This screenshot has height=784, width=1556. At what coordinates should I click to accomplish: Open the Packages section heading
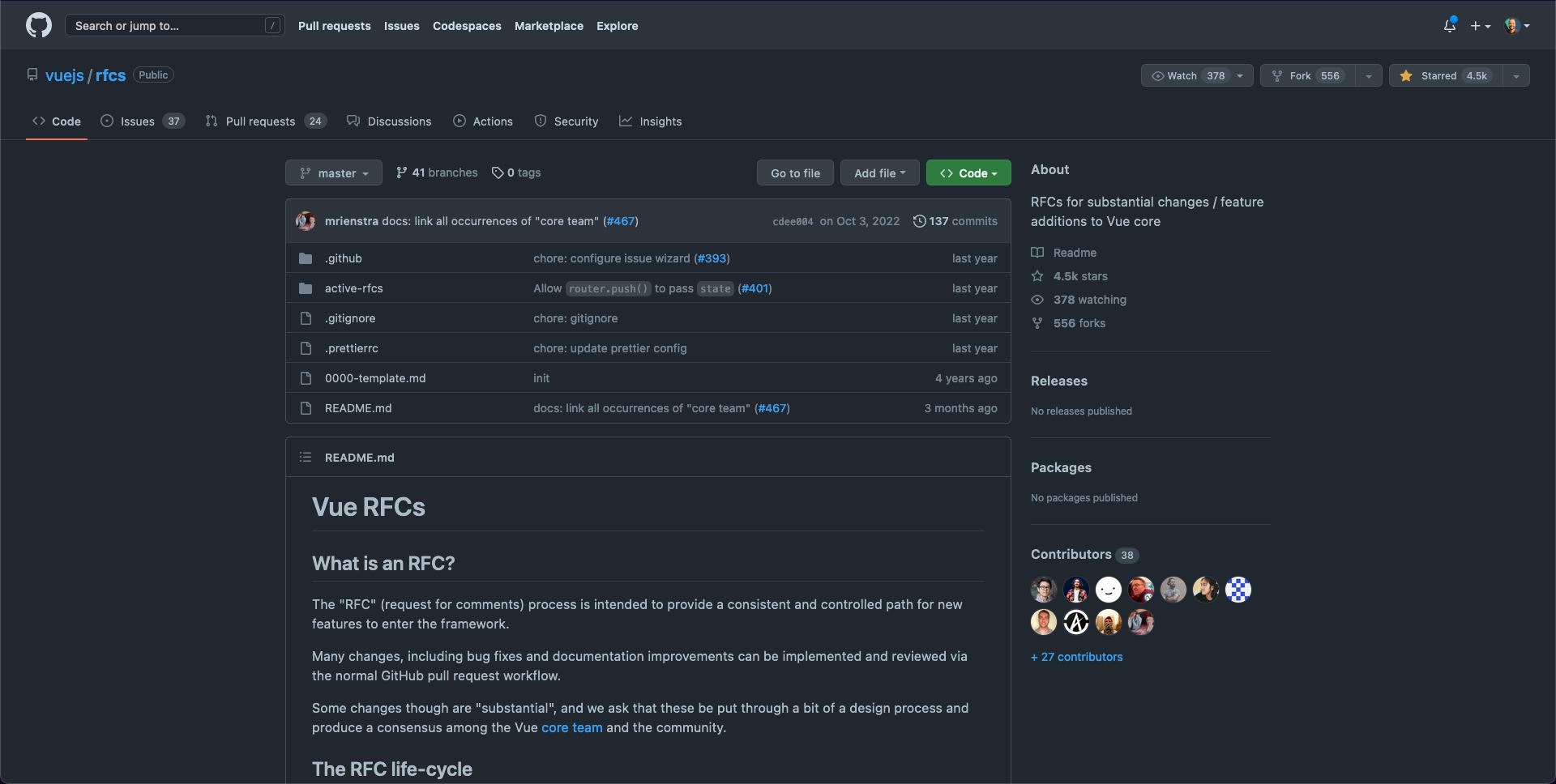(1061, 467)
